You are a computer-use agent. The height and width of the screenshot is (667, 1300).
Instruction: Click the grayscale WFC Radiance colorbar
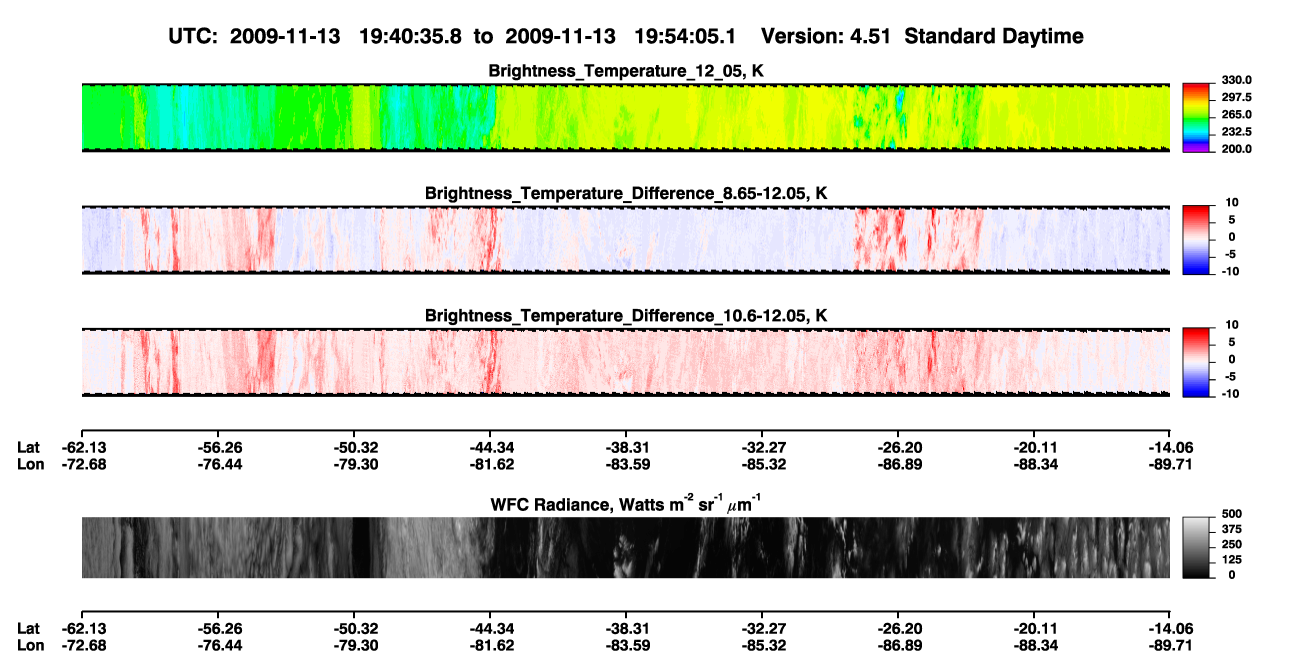pos(1196,547)
